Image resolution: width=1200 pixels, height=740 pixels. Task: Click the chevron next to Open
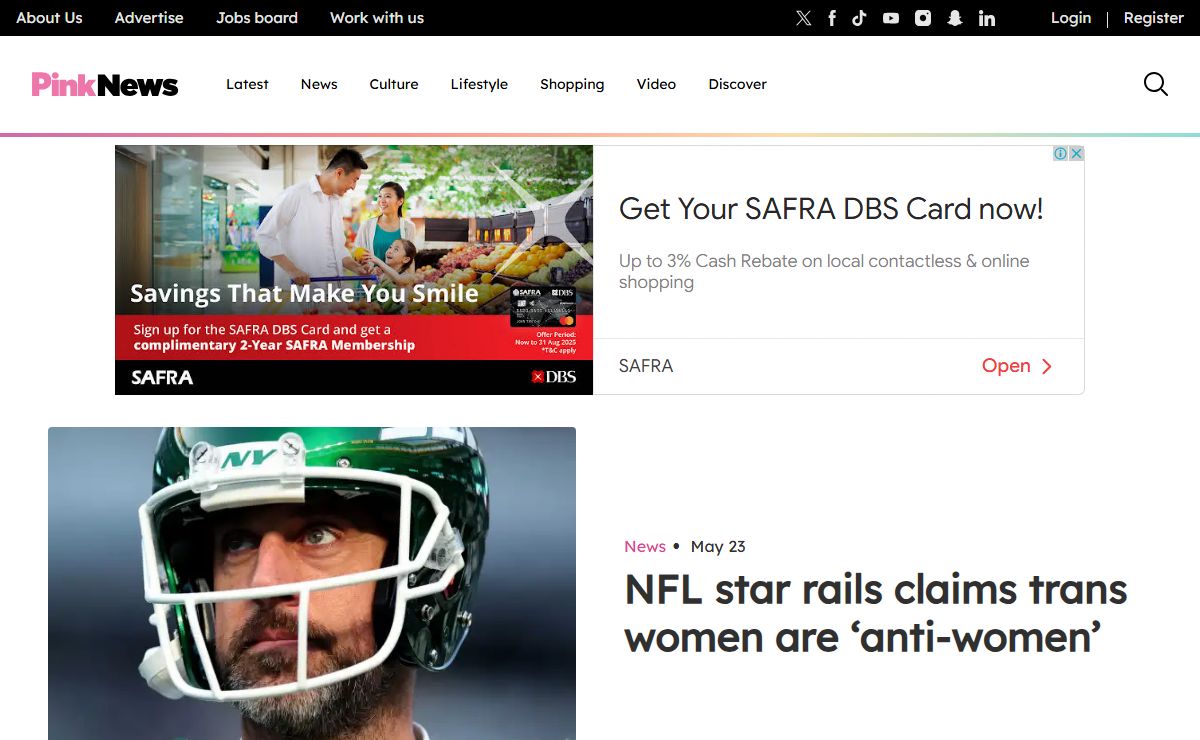pyautogui.click(x=1047, y=366)
